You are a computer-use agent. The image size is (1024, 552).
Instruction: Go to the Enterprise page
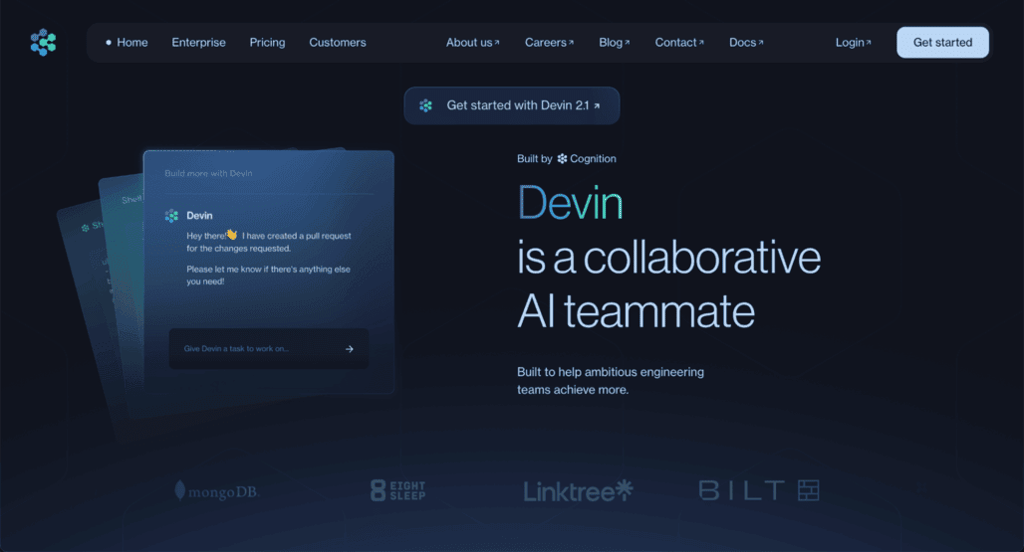tap(199, 42)
